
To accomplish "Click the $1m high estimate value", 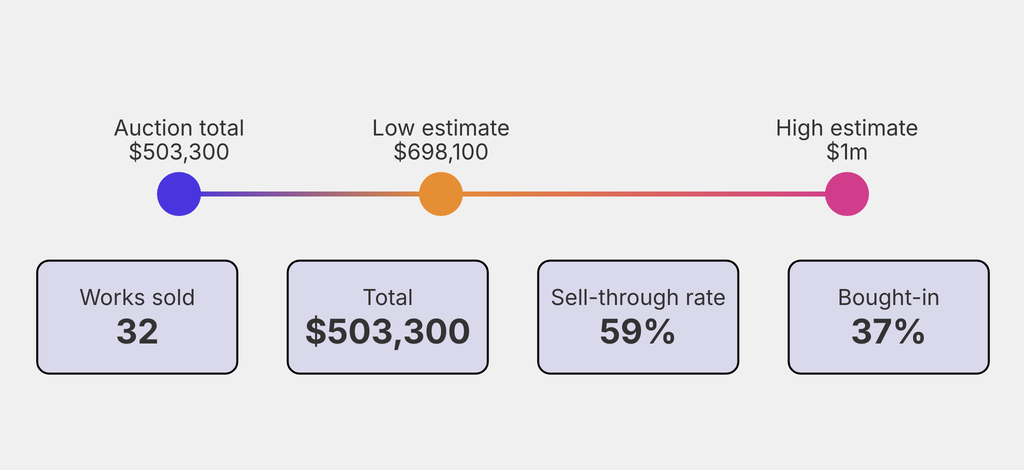I will pyautogui.click(x=847, y=152).
